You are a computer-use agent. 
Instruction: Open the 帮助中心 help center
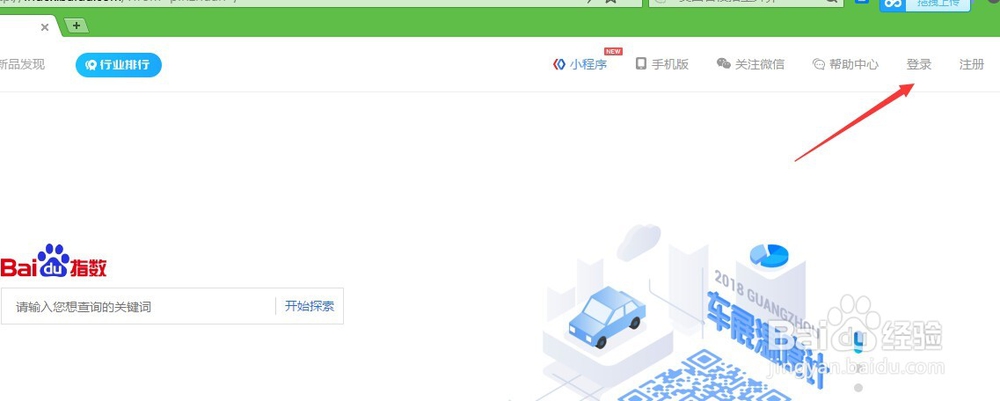(853, 64)
